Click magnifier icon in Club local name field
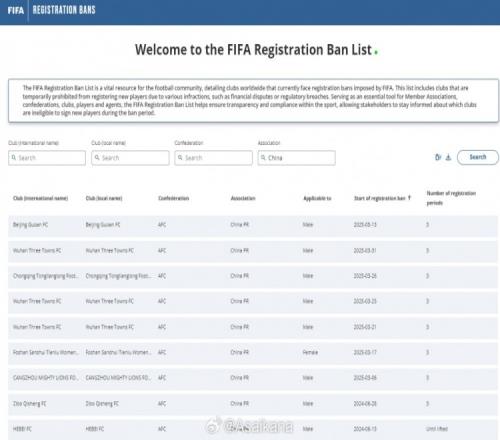Viewport: 500px width, 440px height. [97, 158]
